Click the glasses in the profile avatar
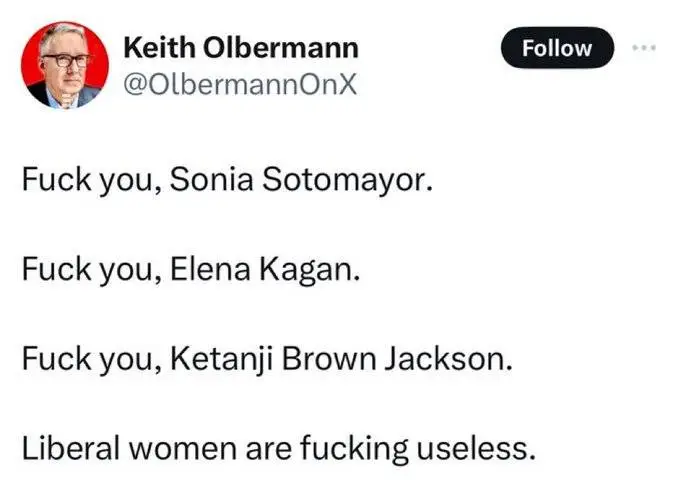Viewport: 680px width, 499px height. 65,61
